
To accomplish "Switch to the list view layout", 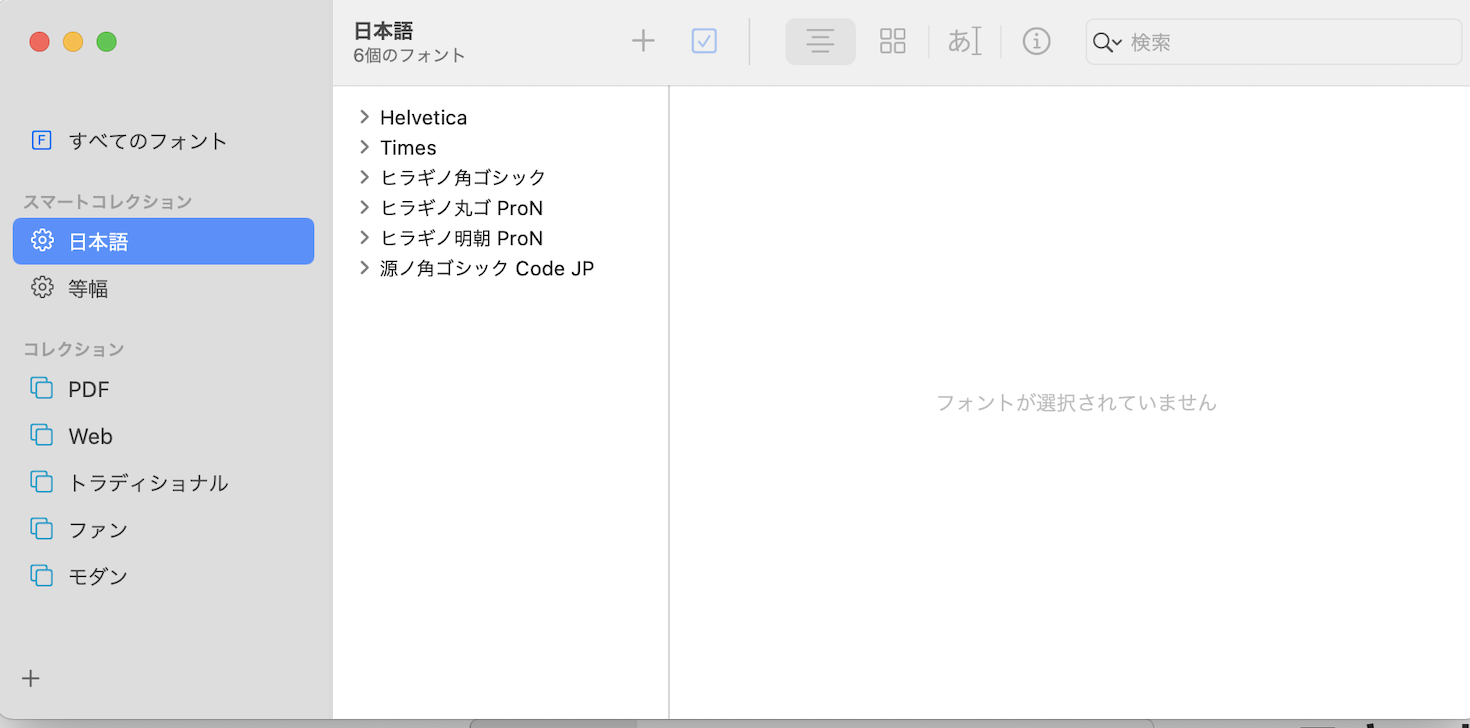I will 820,41.
